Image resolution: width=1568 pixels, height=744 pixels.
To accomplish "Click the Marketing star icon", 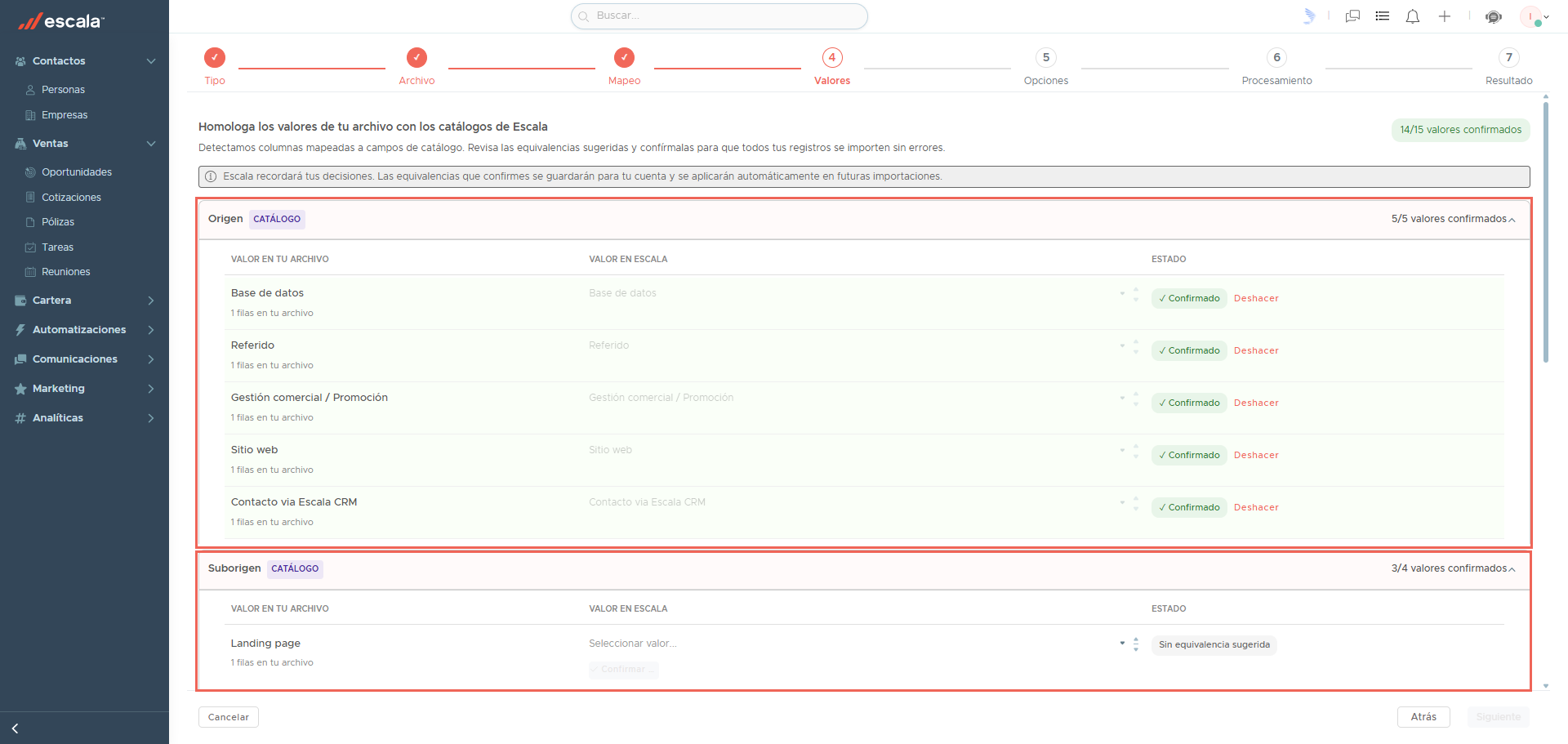I will 20,389.
